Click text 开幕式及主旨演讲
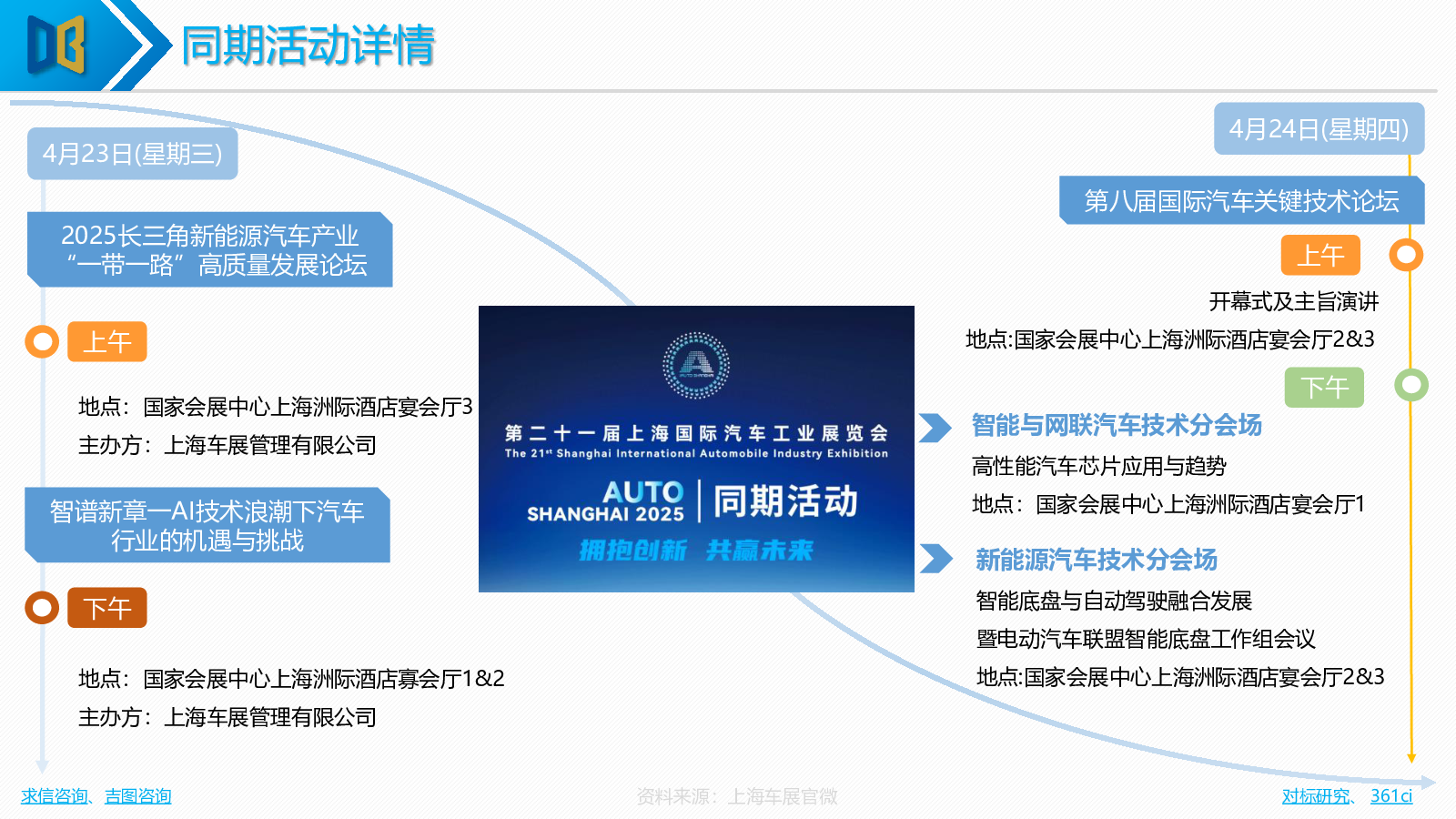Screen dimensions: 1456x819 [x=1293, y=301]
